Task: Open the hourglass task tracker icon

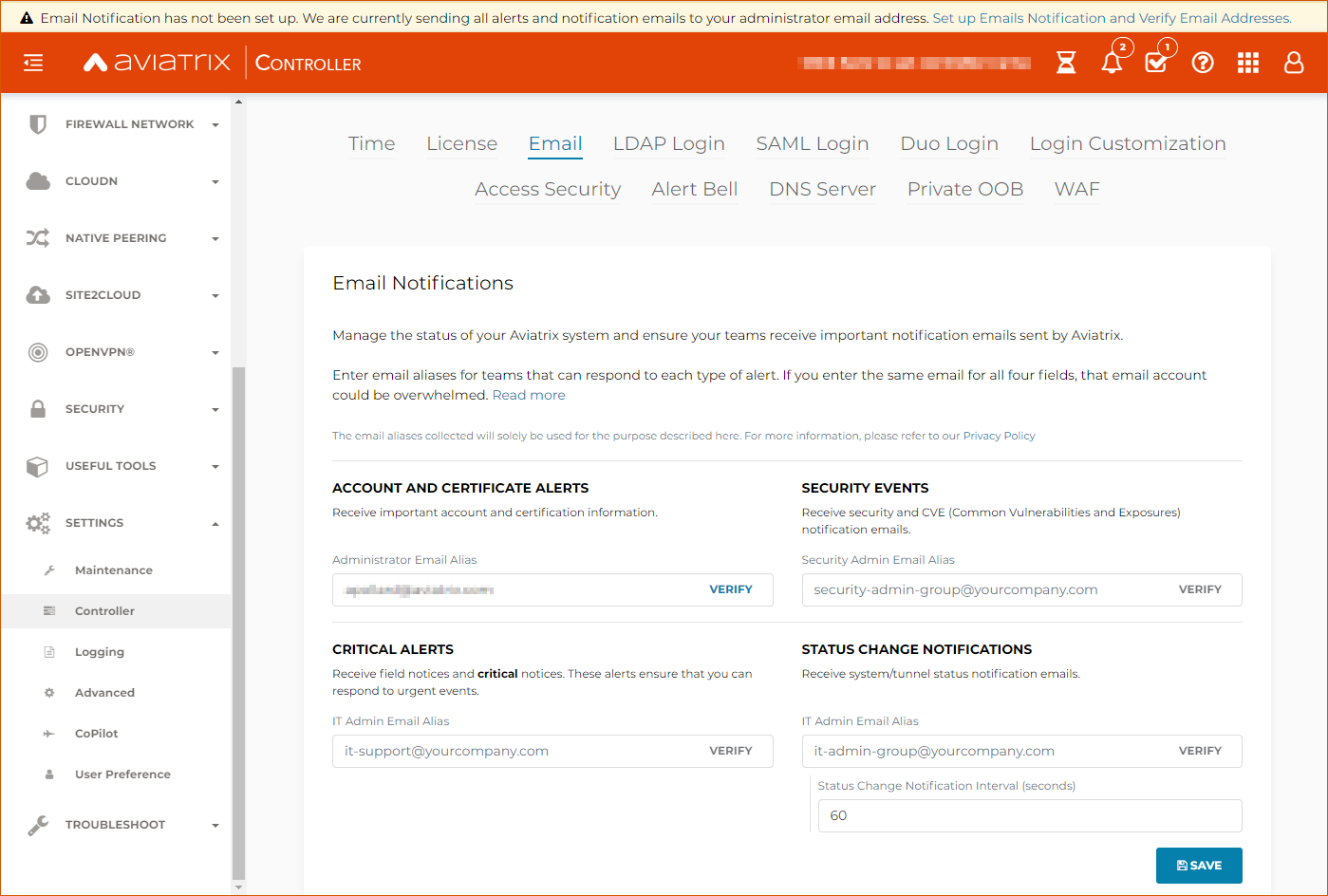Action: (x=1065, y=63)
